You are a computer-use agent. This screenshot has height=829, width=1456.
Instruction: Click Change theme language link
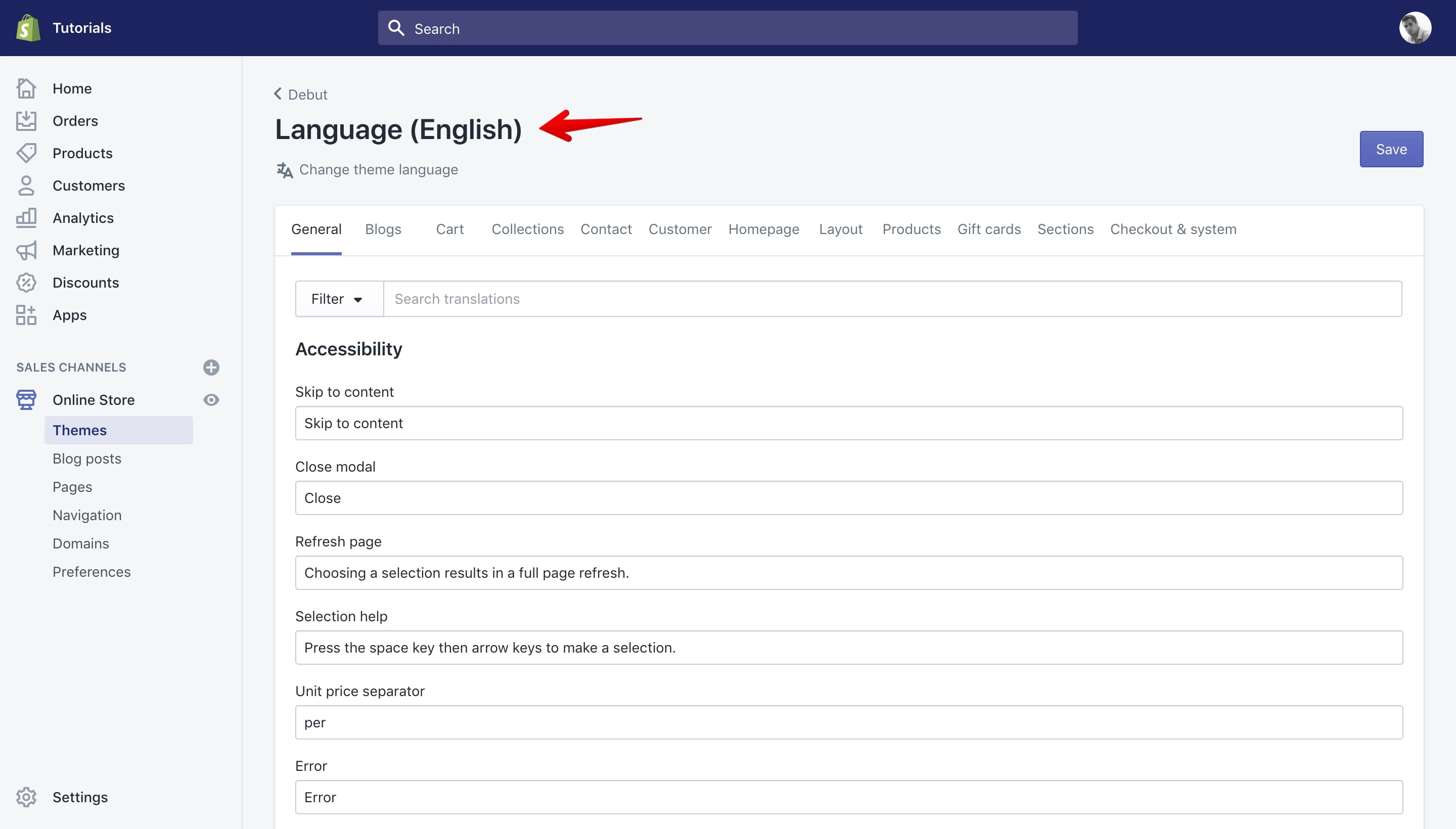379,170
